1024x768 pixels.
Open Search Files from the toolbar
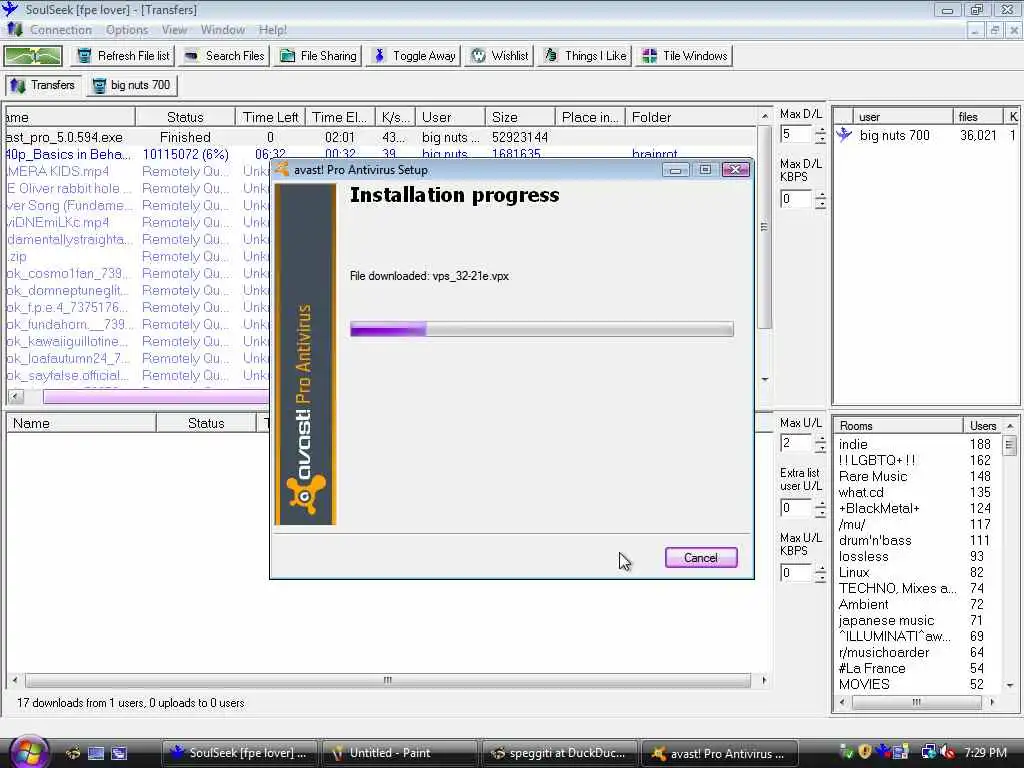click(224, 56)
